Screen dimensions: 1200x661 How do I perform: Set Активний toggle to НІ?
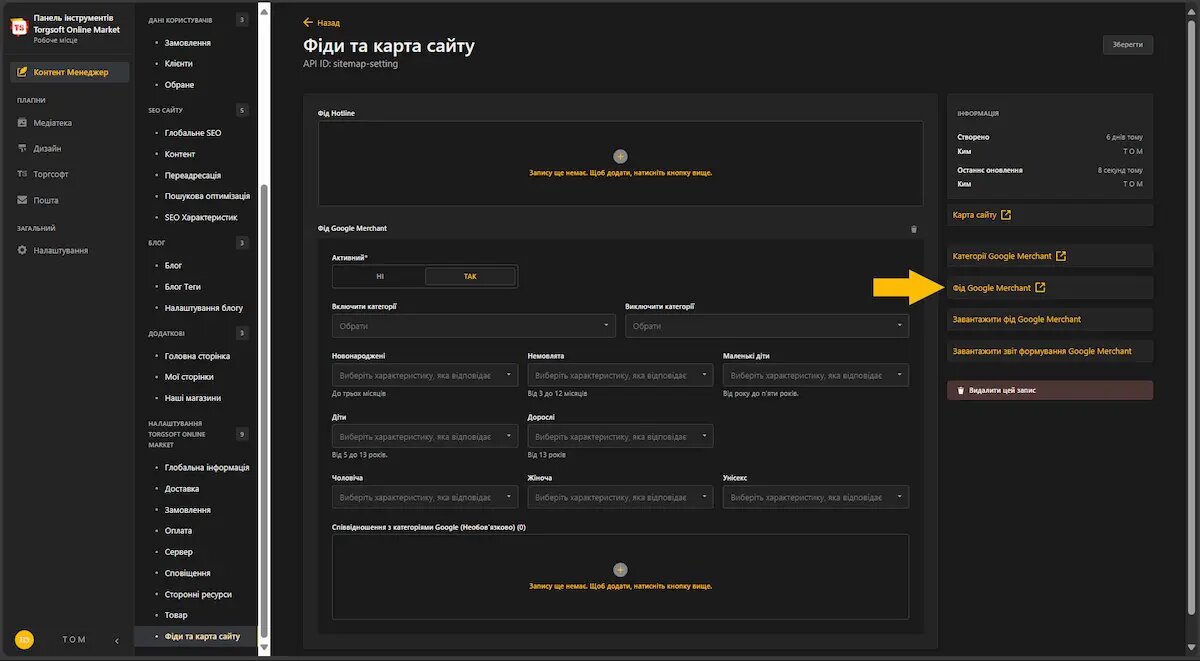pyautogui.click(x=379, y=275)
